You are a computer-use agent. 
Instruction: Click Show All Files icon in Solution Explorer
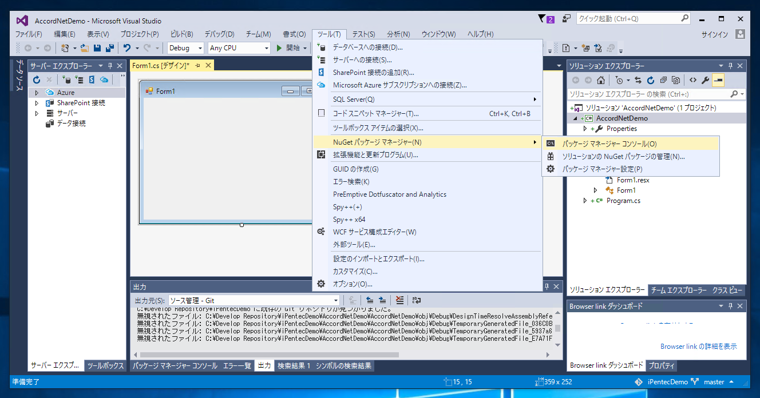click(676, 80)
